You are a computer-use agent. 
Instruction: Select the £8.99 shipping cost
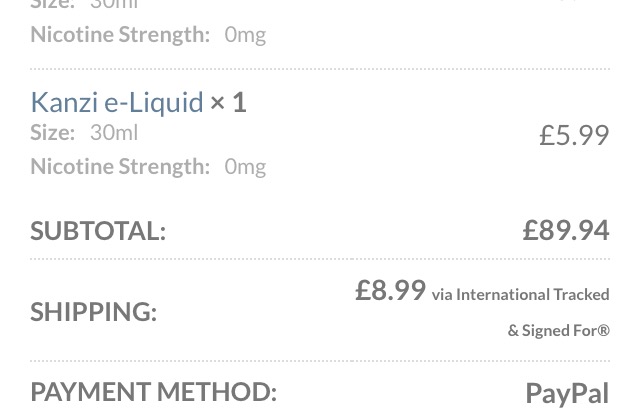point(391,290)
